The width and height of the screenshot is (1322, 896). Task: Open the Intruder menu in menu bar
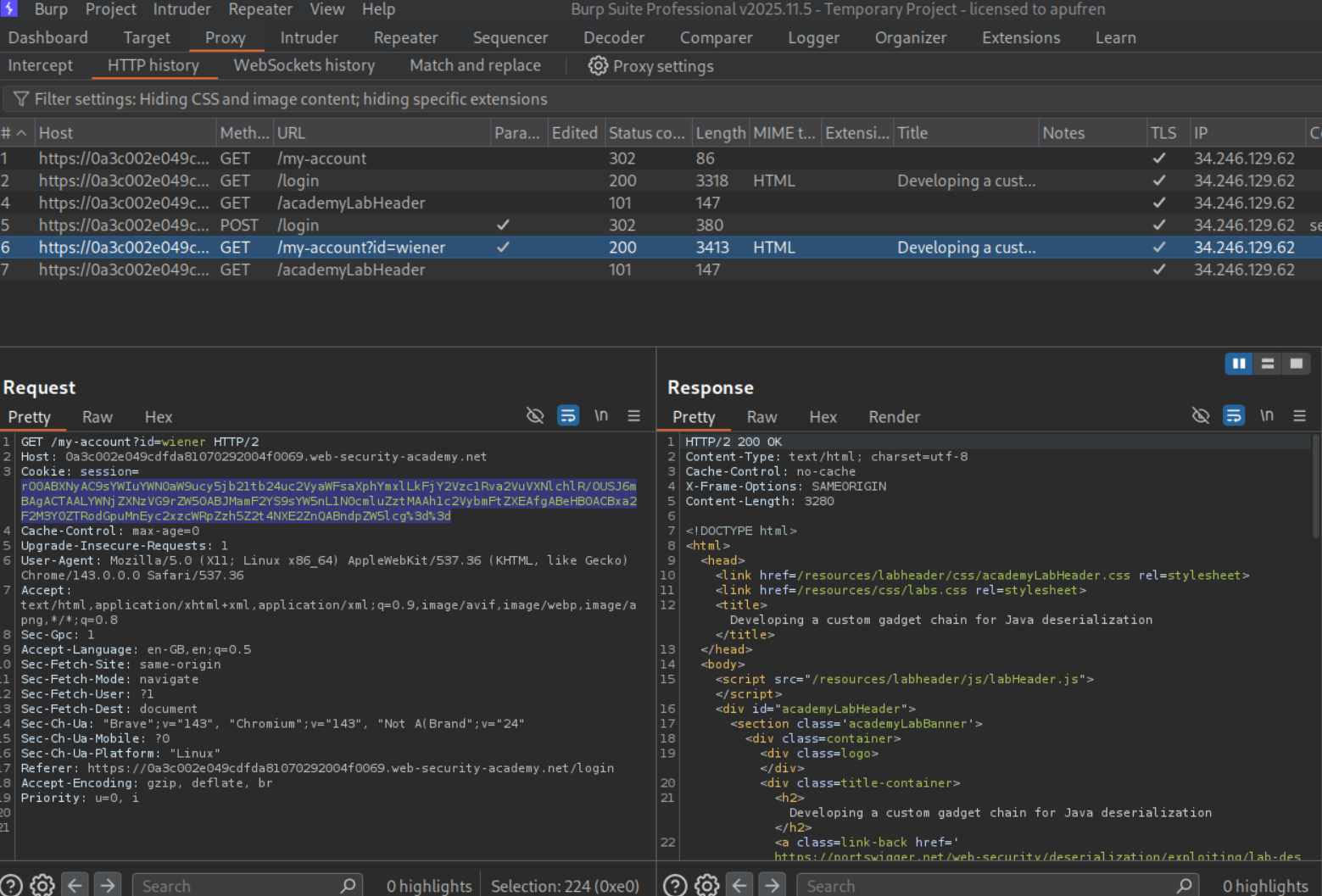pyautogui.click(x=181, y=9)
